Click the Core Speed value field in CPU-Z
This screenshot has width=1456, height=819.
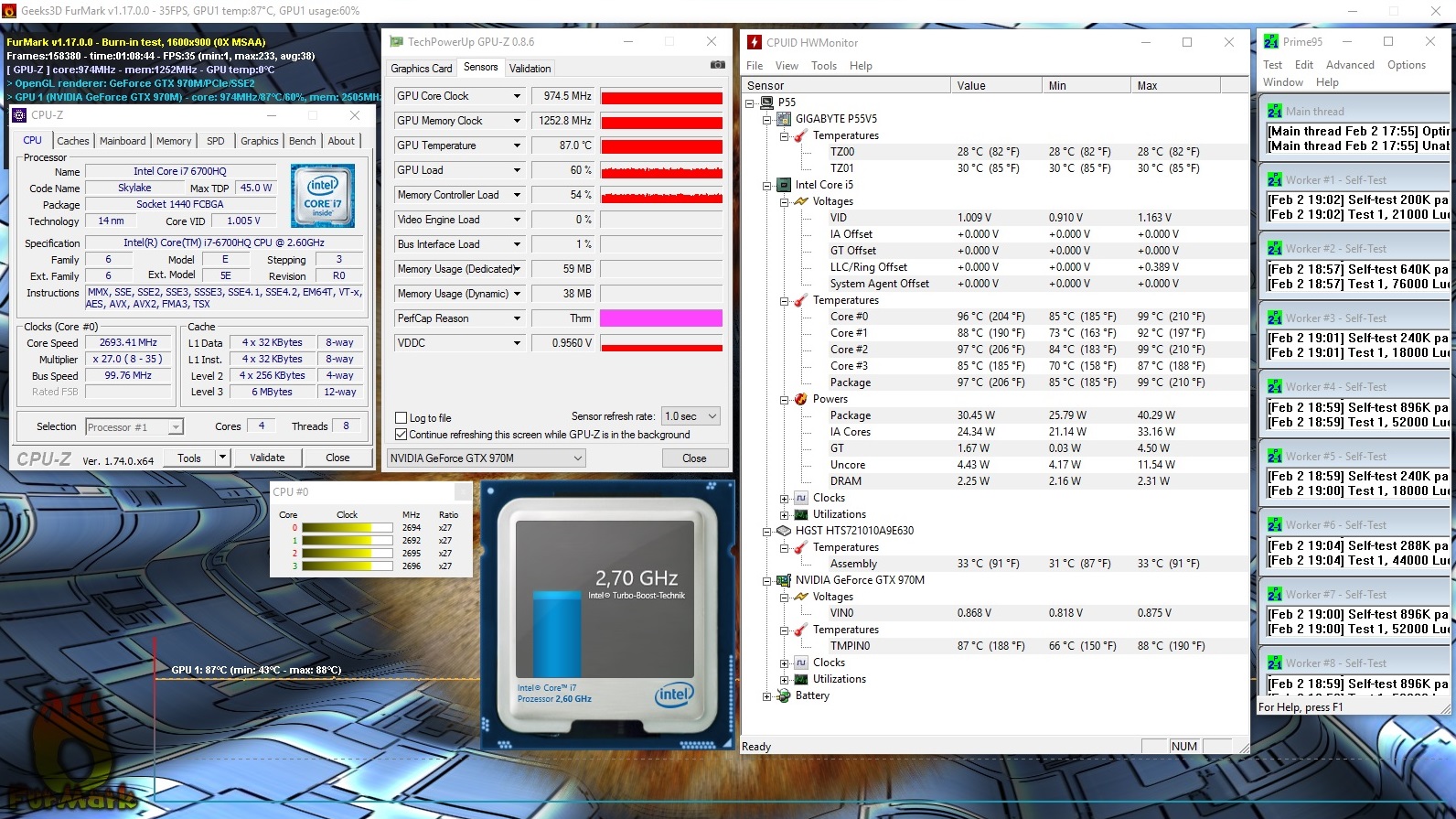[128, 342]
